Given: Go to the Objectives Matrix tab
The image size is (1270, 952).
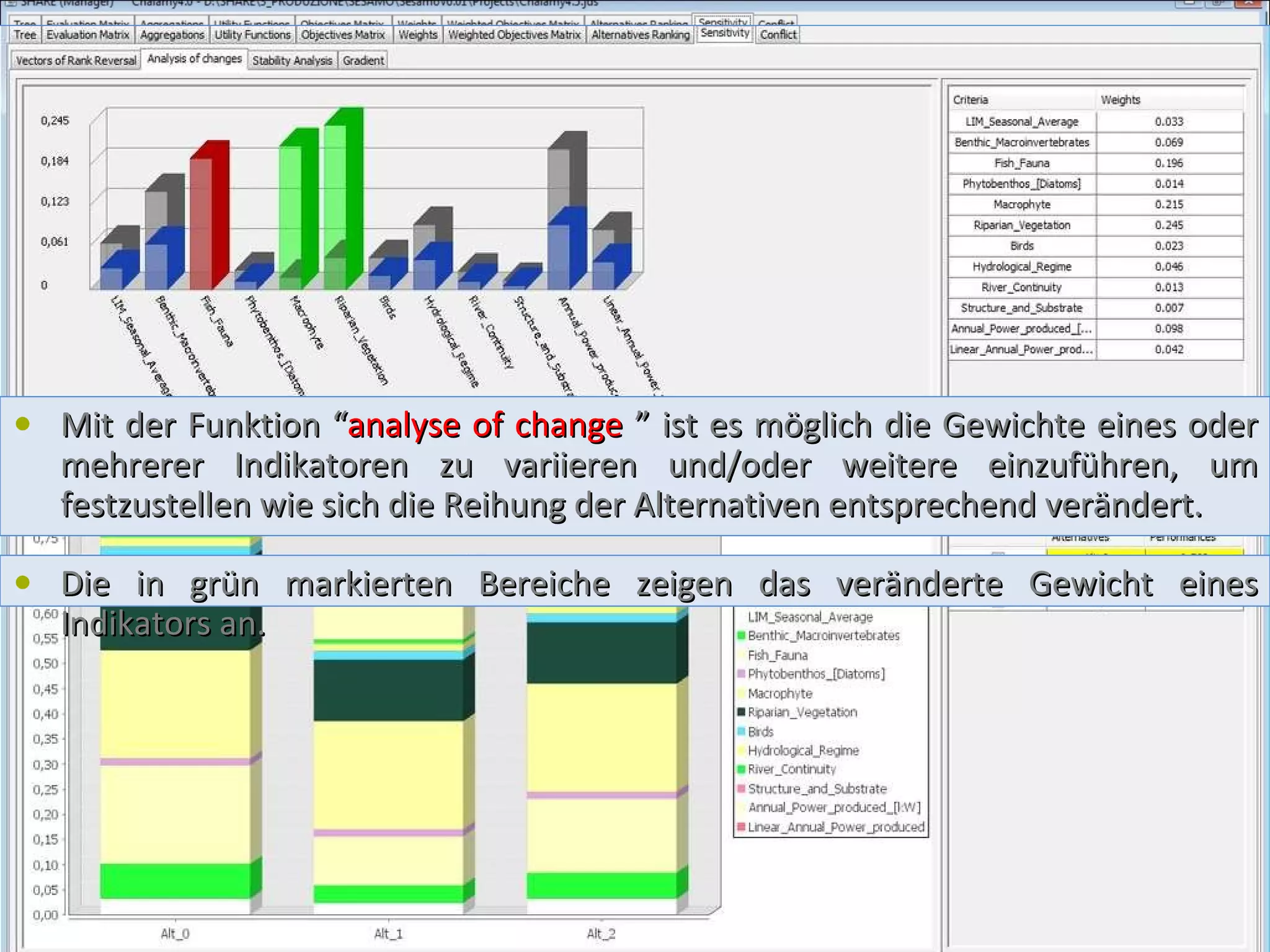Looking at the screenshot, I should click(x=343, y=35).
